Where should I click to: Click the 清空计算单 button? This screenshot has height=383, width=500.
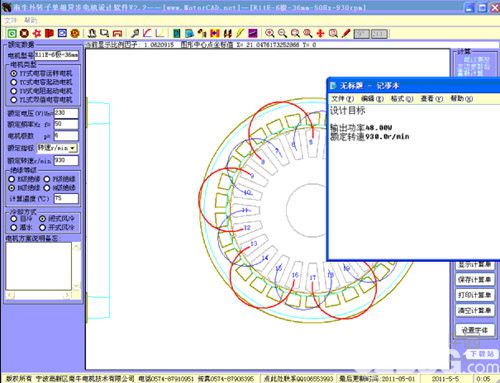pos(475,310)
